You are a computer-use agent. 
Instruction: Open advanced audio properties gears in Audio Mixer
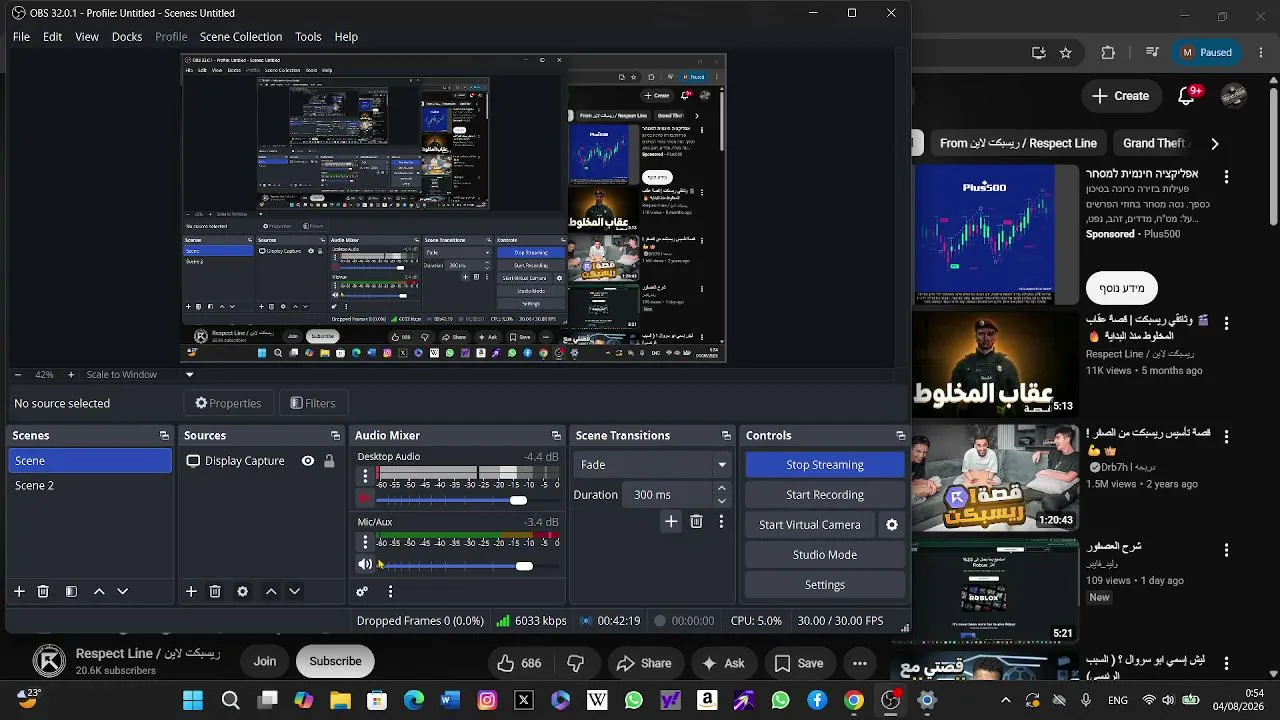tap(362, 592)
